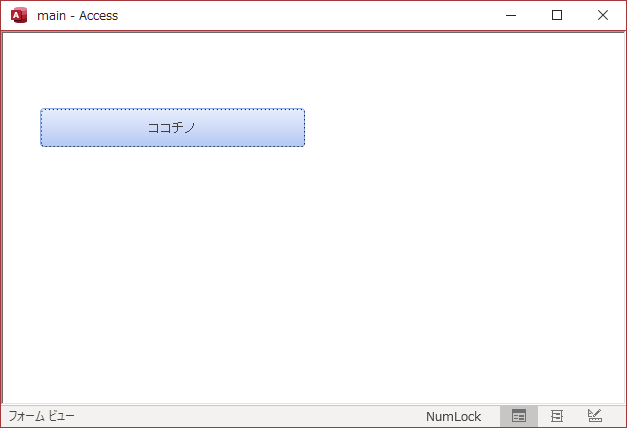Switch to Layout View icon
The width and height of the screenshot is (627, 428).
557,416
